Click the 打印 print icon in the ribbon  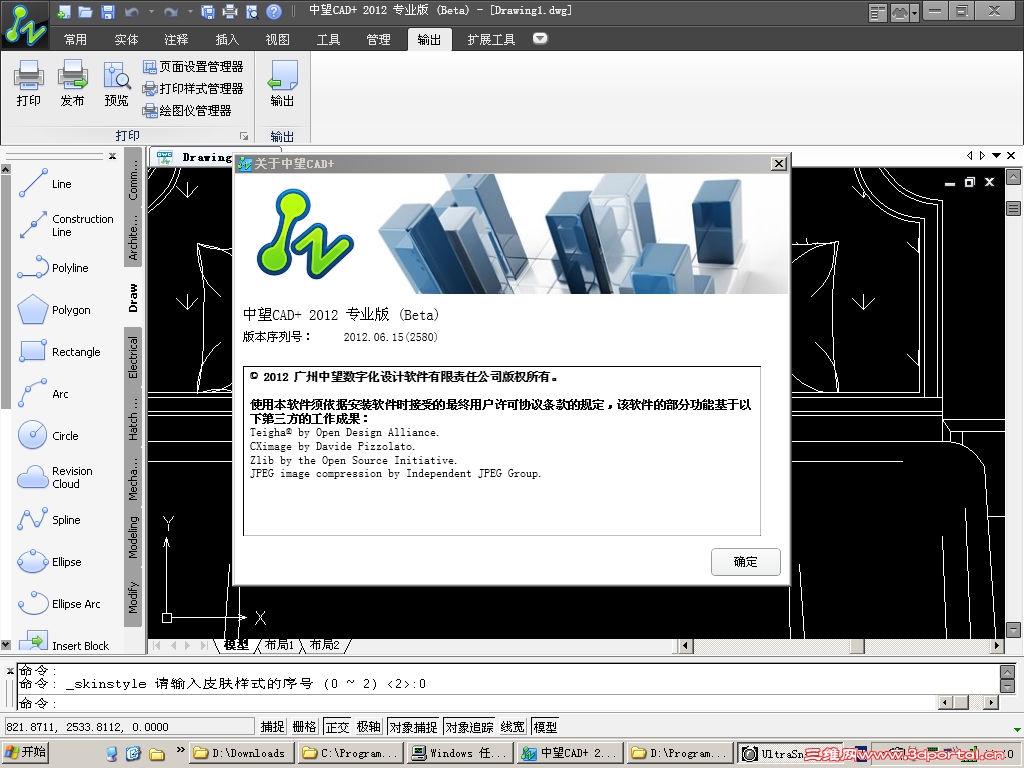28,83
